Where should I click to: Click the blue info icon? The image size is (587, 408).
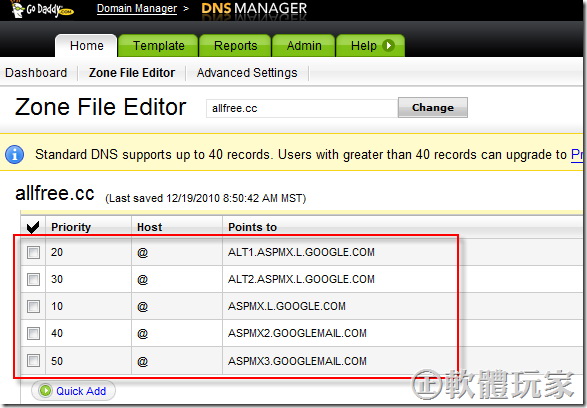tap(15, 155)
